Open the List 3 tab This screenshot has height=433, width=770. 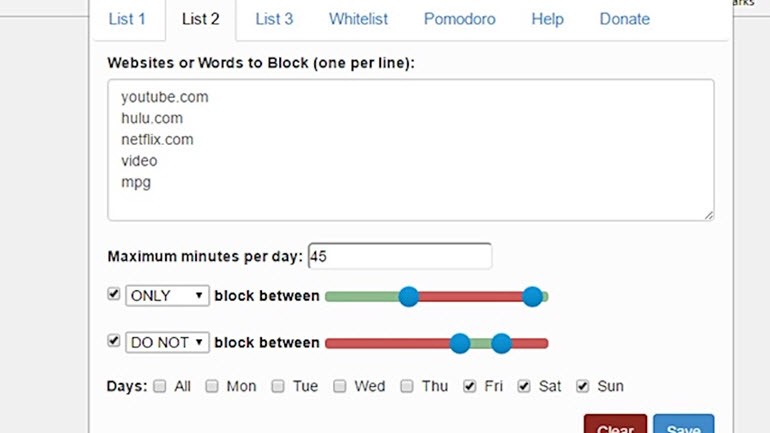(274, 19)
